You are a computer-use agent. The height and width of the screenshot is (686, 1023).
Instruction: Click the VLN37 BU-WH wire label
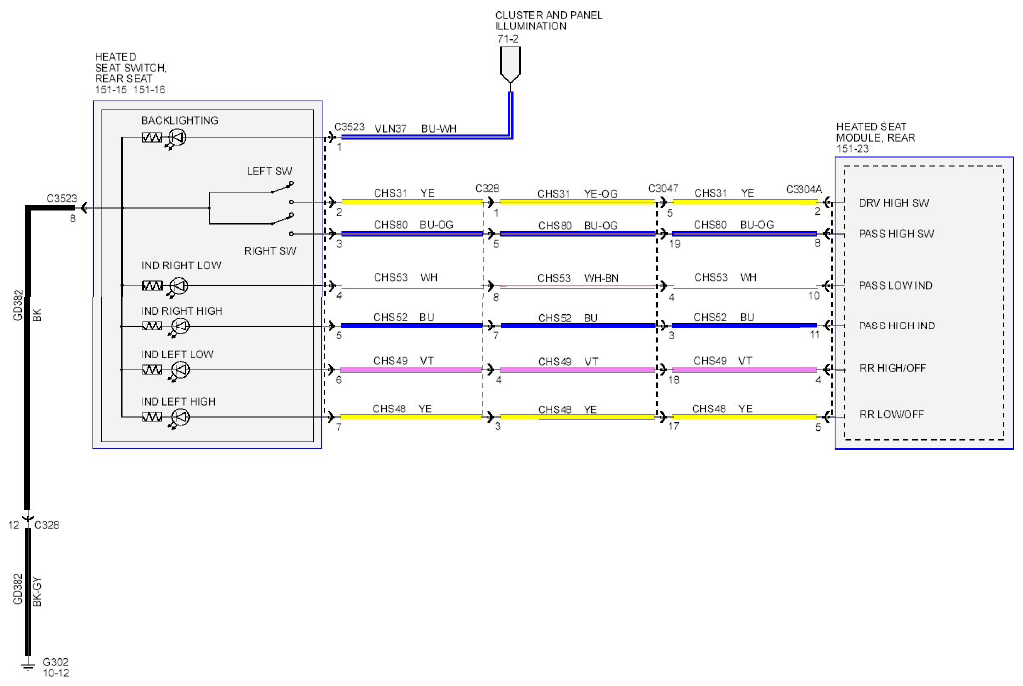coord(416,129)
